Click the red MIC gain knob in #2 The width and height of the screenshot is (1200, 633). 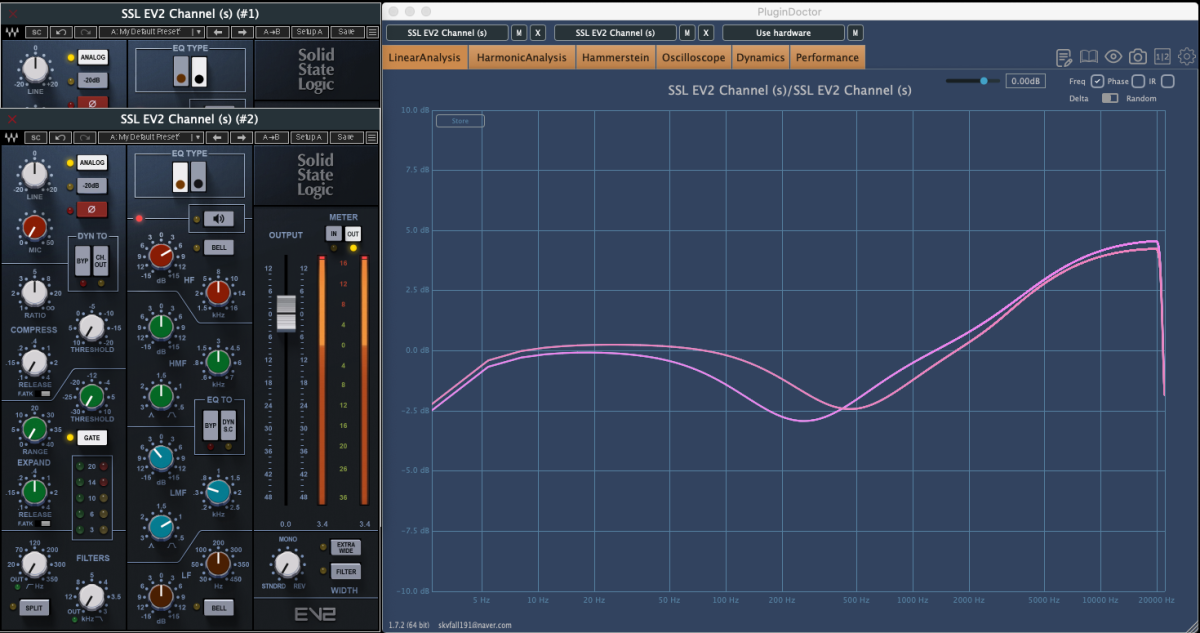tap(35, 225)
